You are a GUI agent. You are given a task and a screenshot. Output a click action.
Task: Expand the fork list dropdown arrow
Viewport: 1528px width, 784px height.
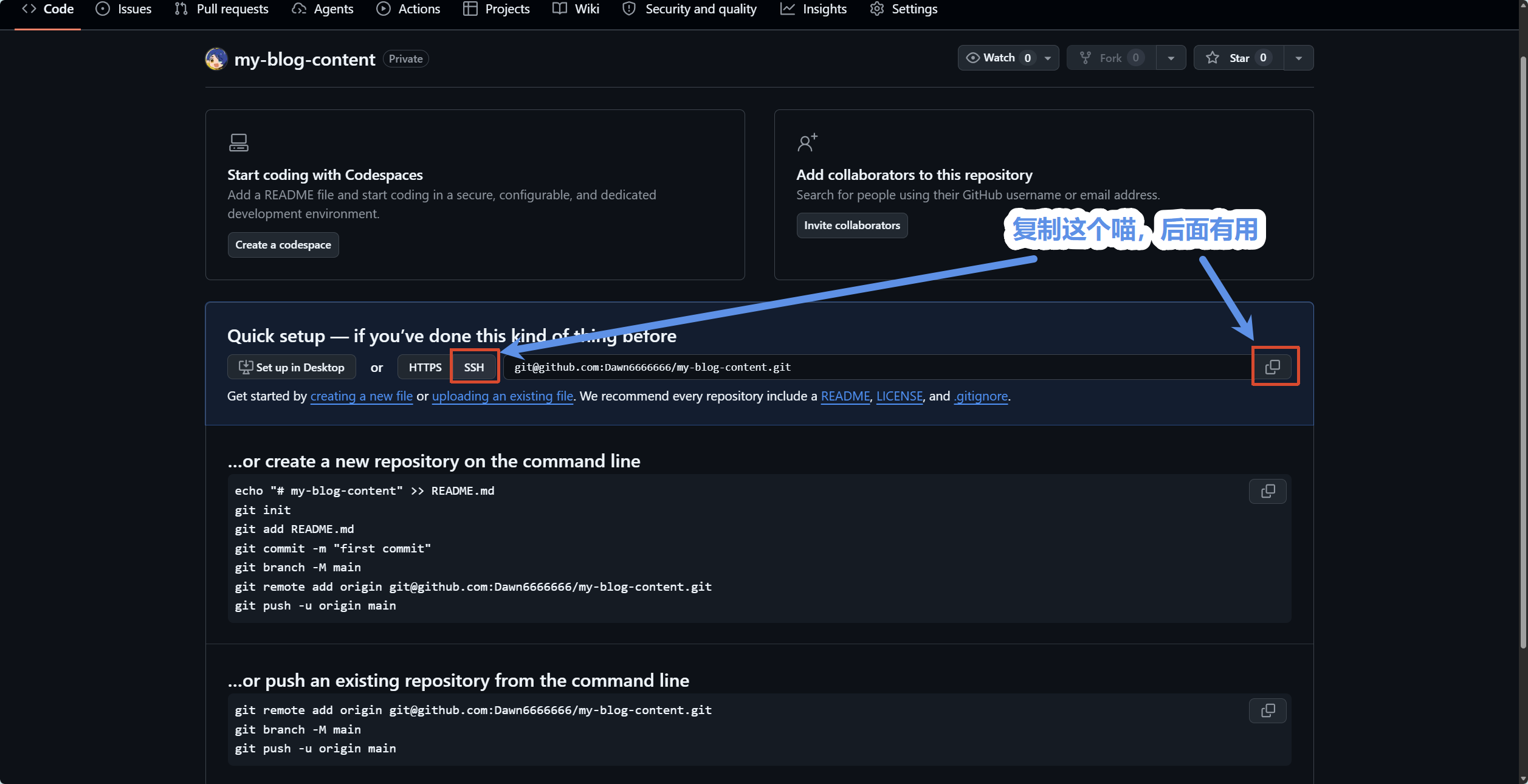click(x=1171, y=58)
